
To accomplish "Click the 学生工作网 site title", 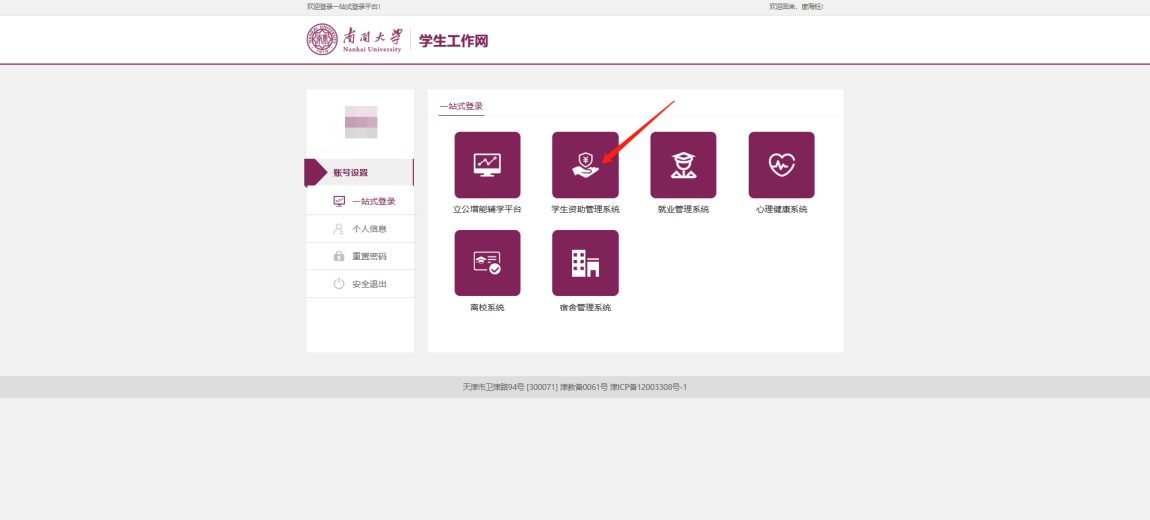I will 453,41.
